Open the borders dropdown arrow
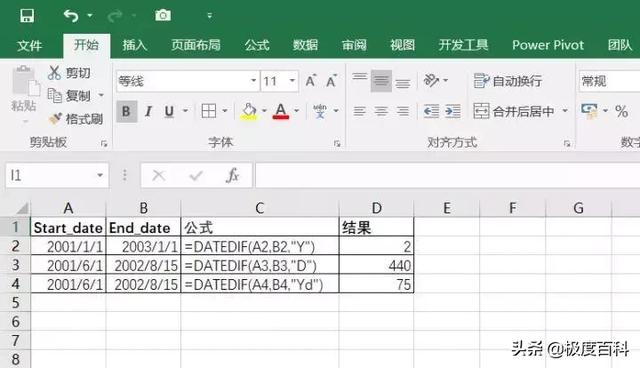640x368 pixels. click(x=224, y=111)
